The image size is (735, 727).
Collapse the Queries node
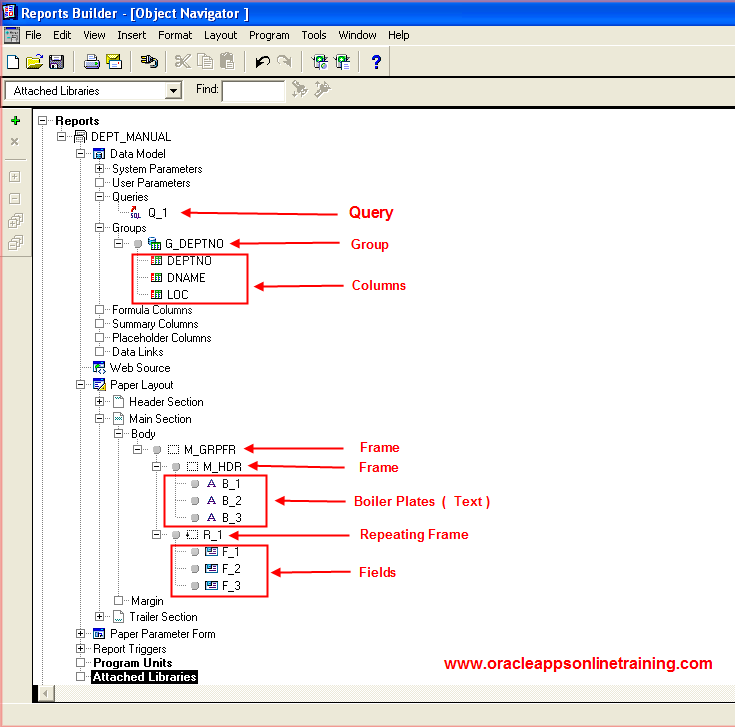[99, 196]
